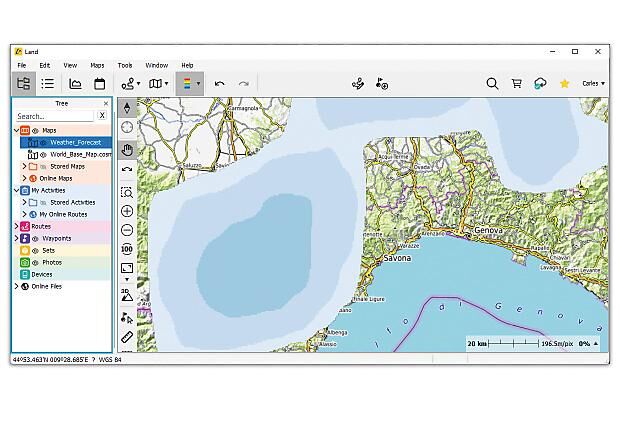The image size is (620, 425).
Task: Set zoom to 100 percent
Action: tap(127, 249)
